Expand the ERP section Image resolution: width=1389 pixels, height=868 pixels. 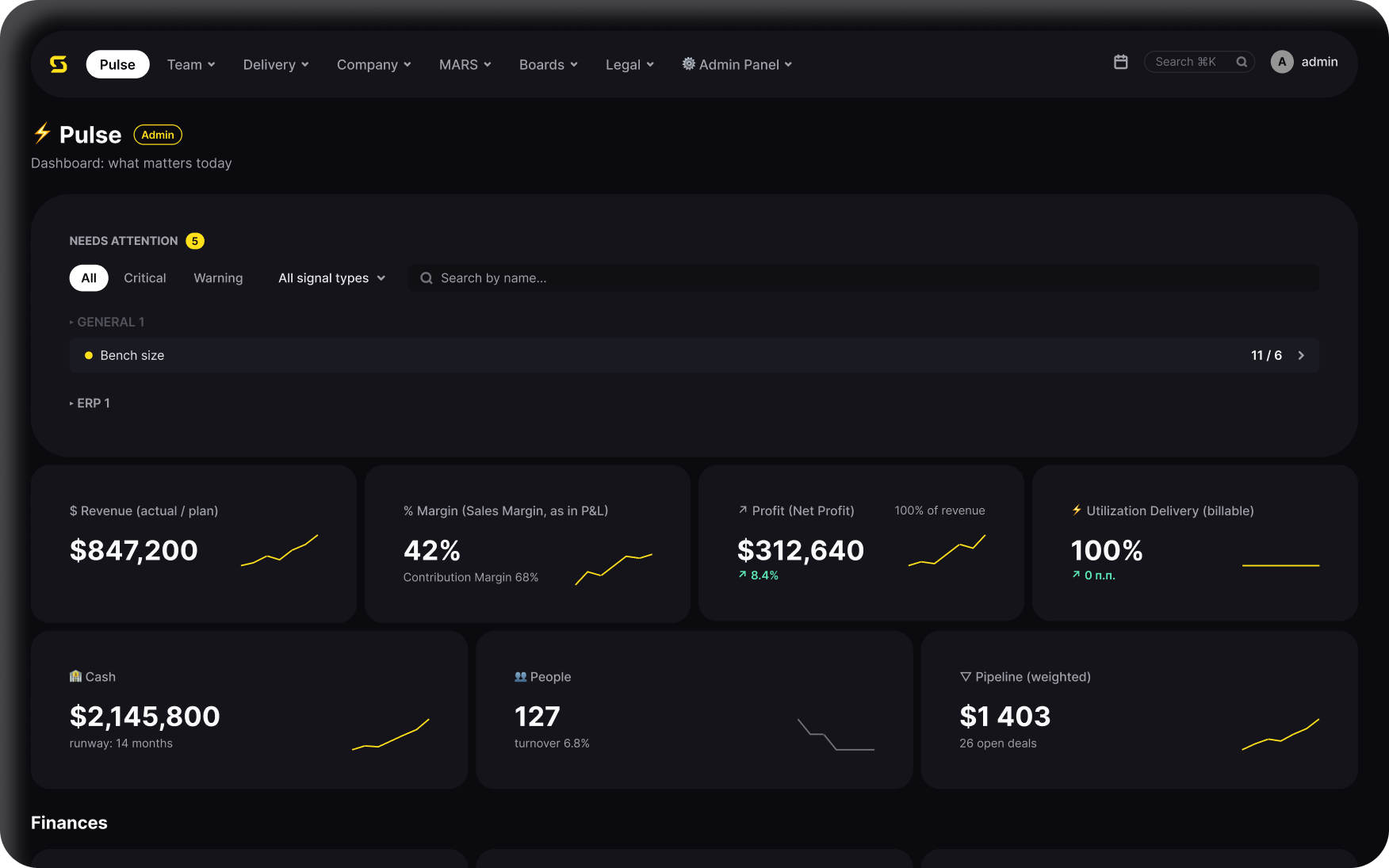(x=90, y=403)
